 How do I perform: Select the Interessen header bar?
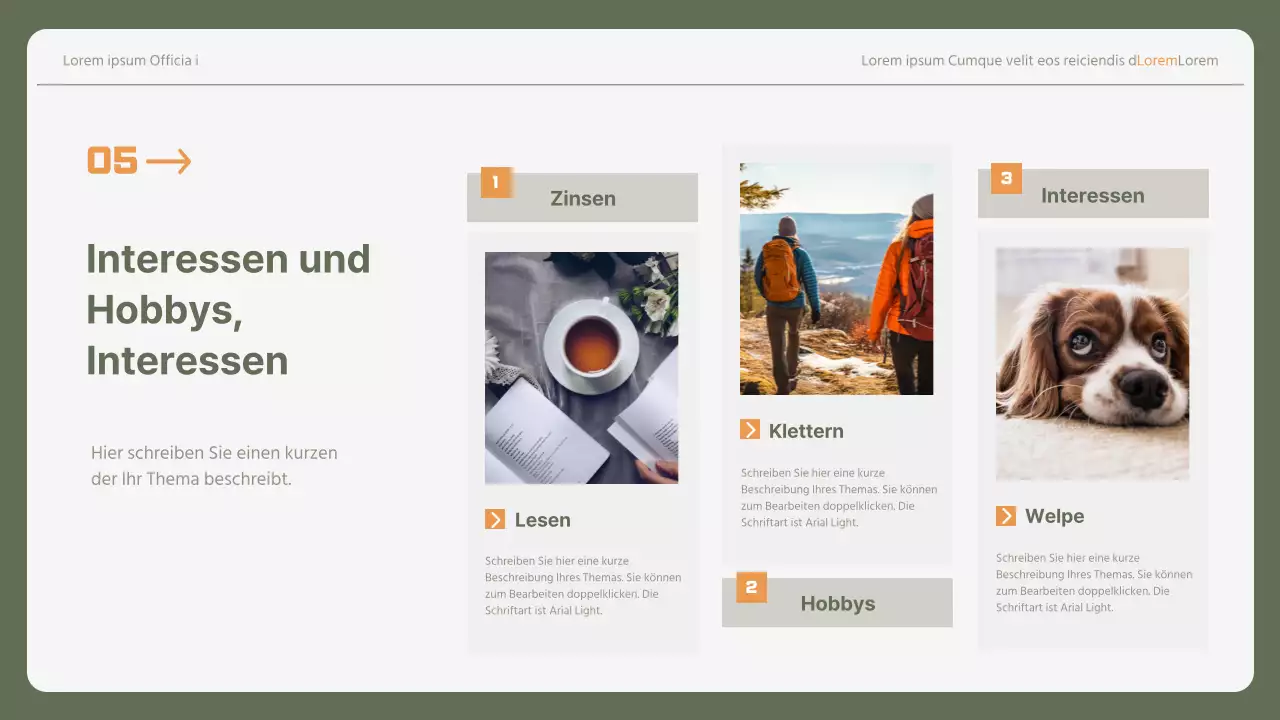1093,194
